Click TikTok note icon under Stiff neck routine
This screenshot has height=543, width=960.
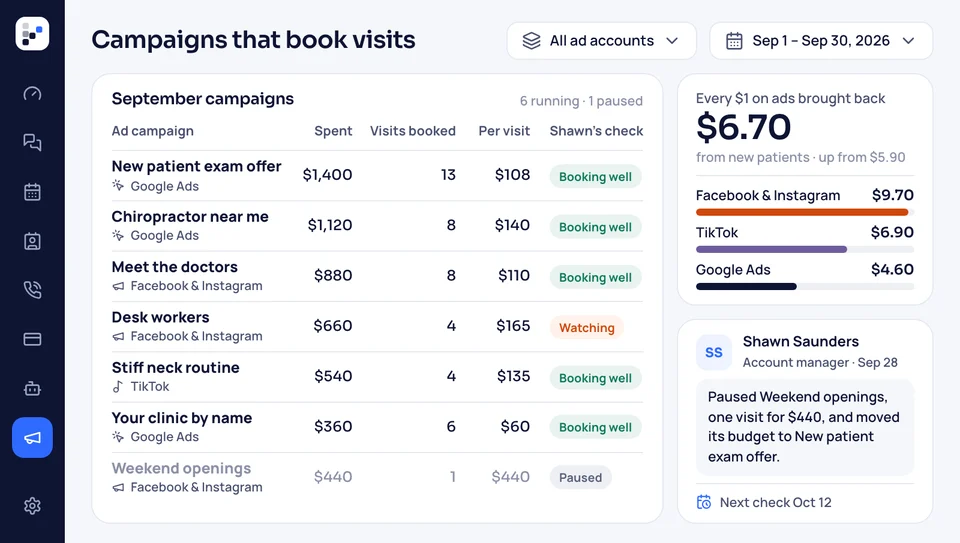pos(118,386)
